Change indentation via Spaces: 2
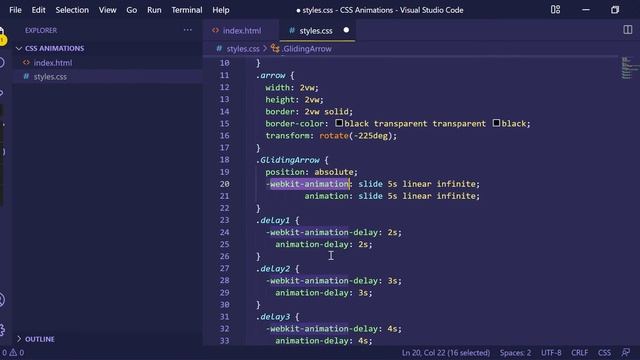The image size is (640, 360). (516, 353)
